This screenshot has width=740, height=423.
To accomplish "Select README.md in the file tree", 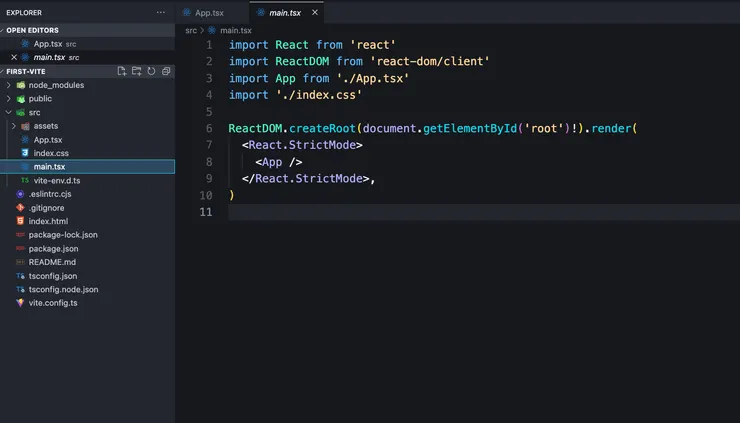I will pos(52,262).
